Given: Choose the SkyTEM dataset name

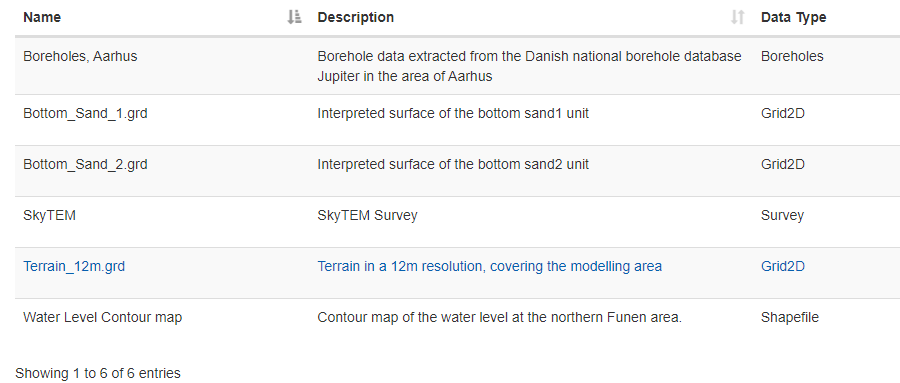Looking at the screenshot, I should tap(49, 215).
